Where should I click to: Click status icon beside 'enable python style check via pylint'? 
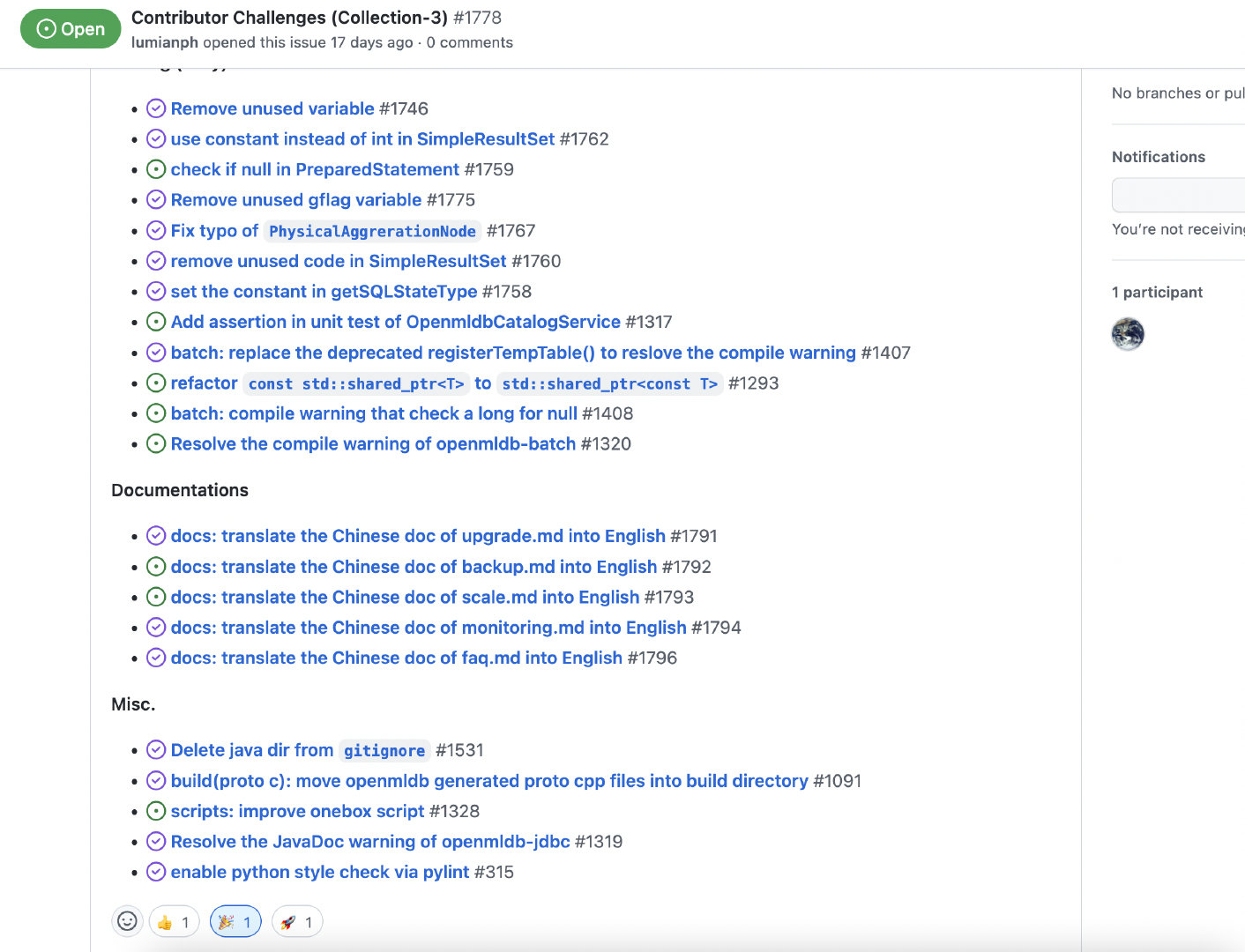(156, 873)
